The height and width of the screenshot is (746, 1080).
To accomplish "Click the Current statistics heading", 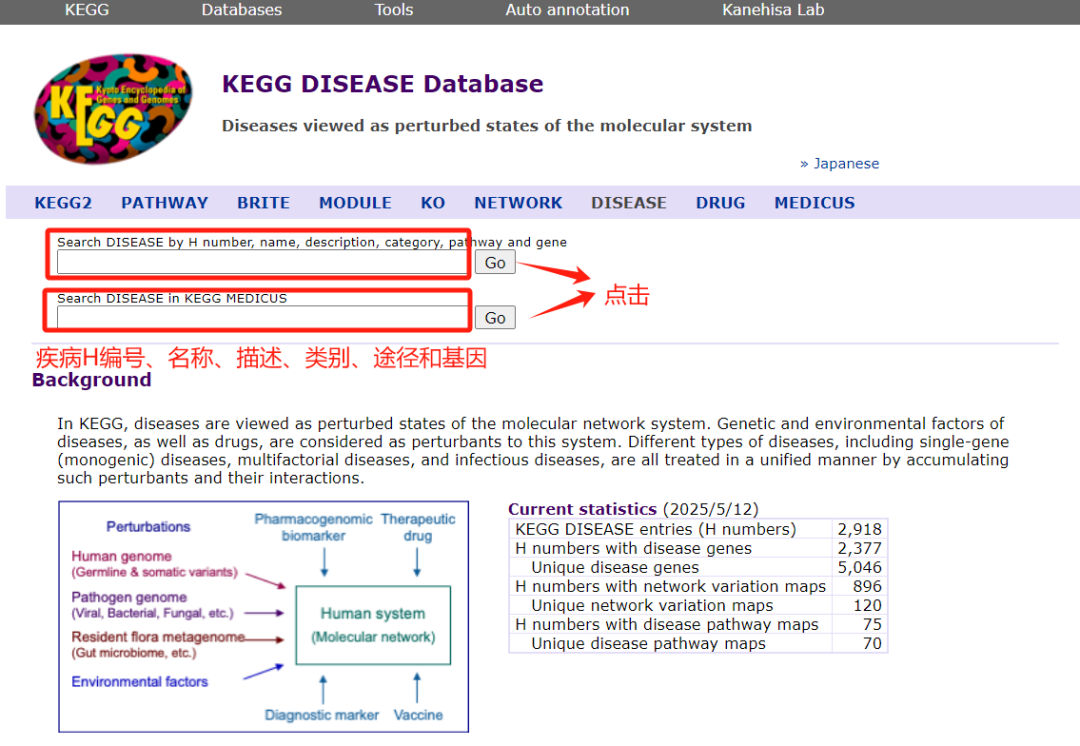I will point(583,509).
